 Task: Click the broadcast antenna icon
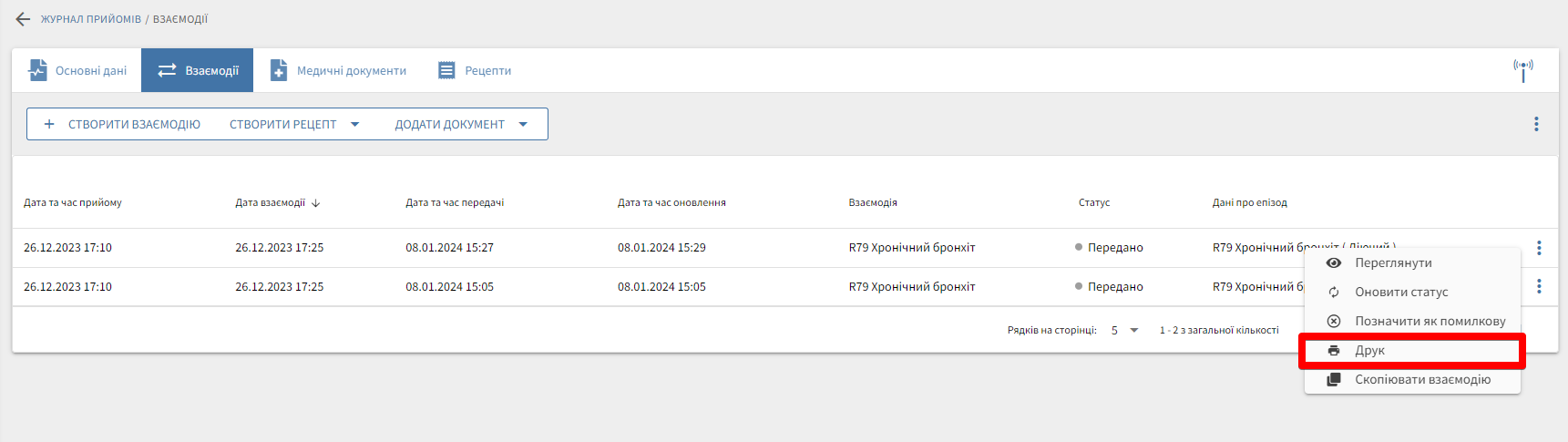point(1523,69)
